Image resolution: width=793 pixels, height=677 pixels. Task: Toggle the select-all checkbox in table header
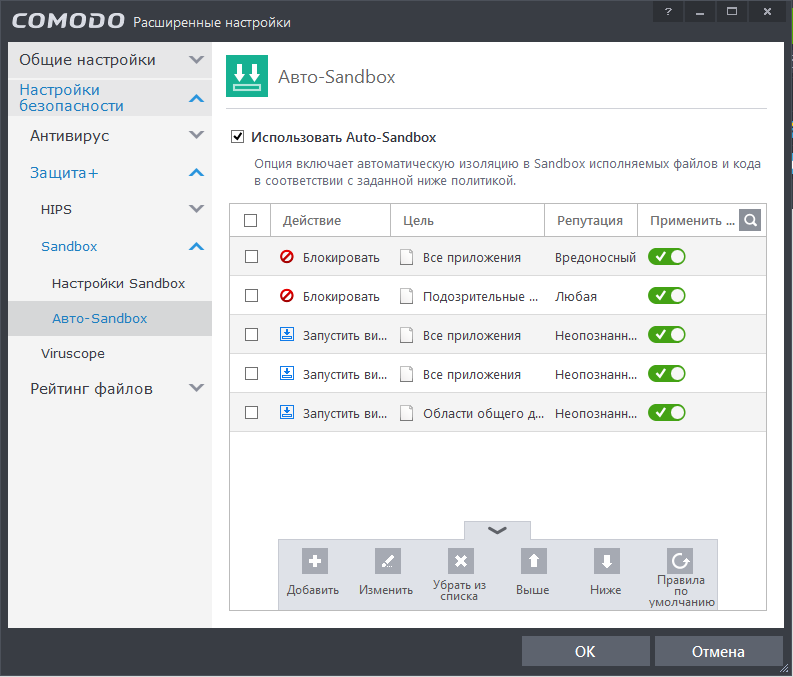[250, 220]
